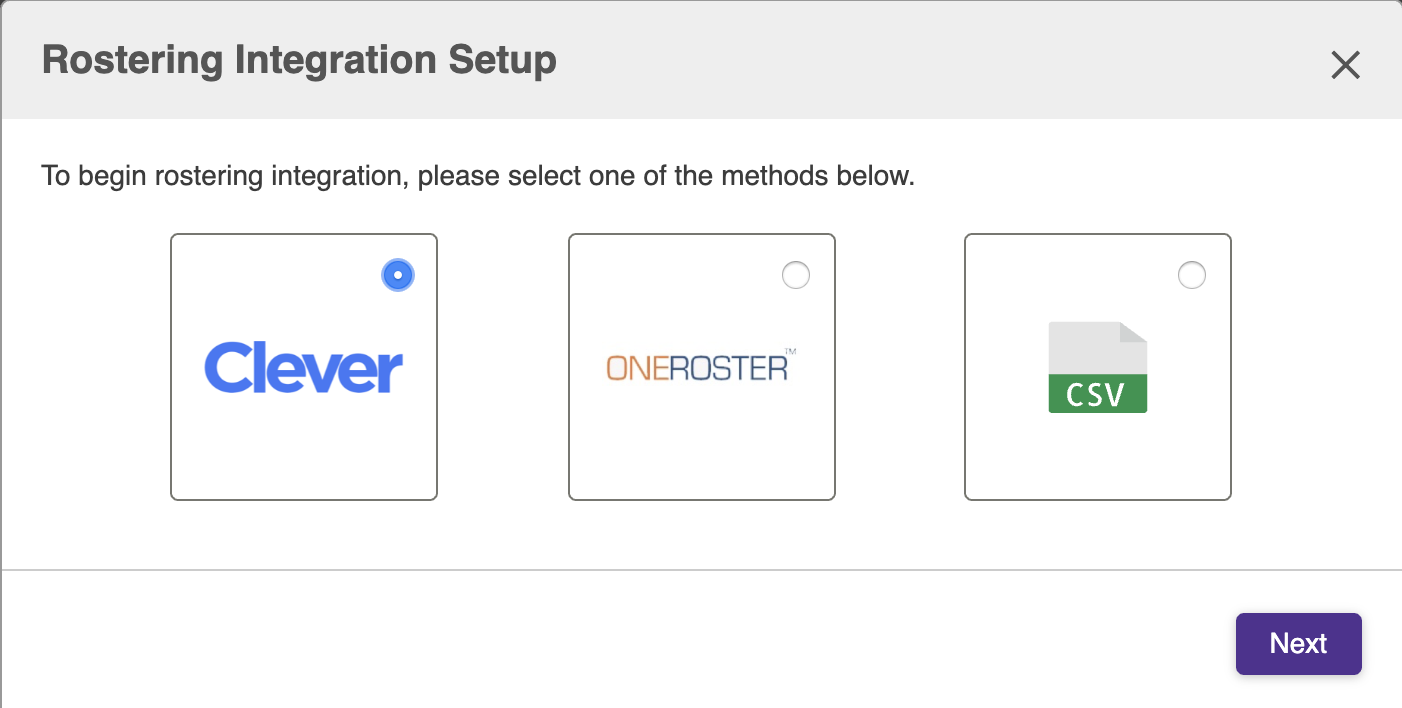This screenshot has height=708, width=1402.
Task: Click the OneRoster logo
Action: [701, 366]
